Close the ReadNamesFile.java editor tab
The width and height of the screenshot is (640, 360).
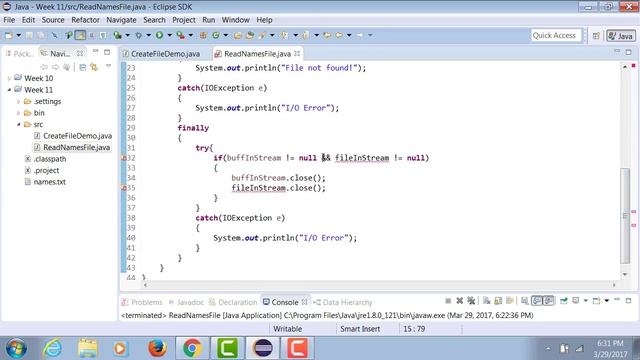pos(297,53)
